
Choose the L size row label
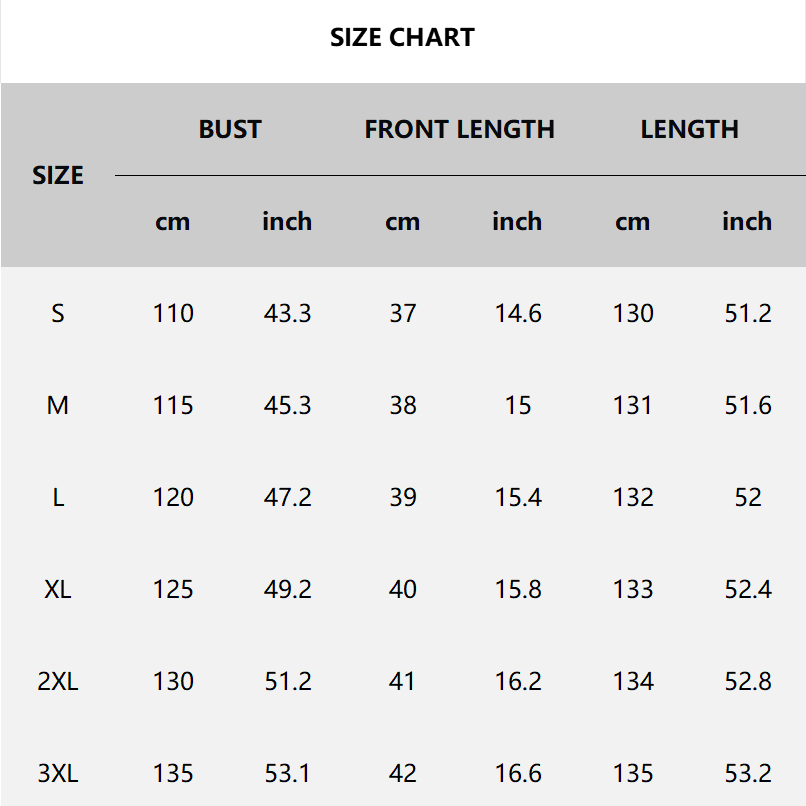coord(58,497)
